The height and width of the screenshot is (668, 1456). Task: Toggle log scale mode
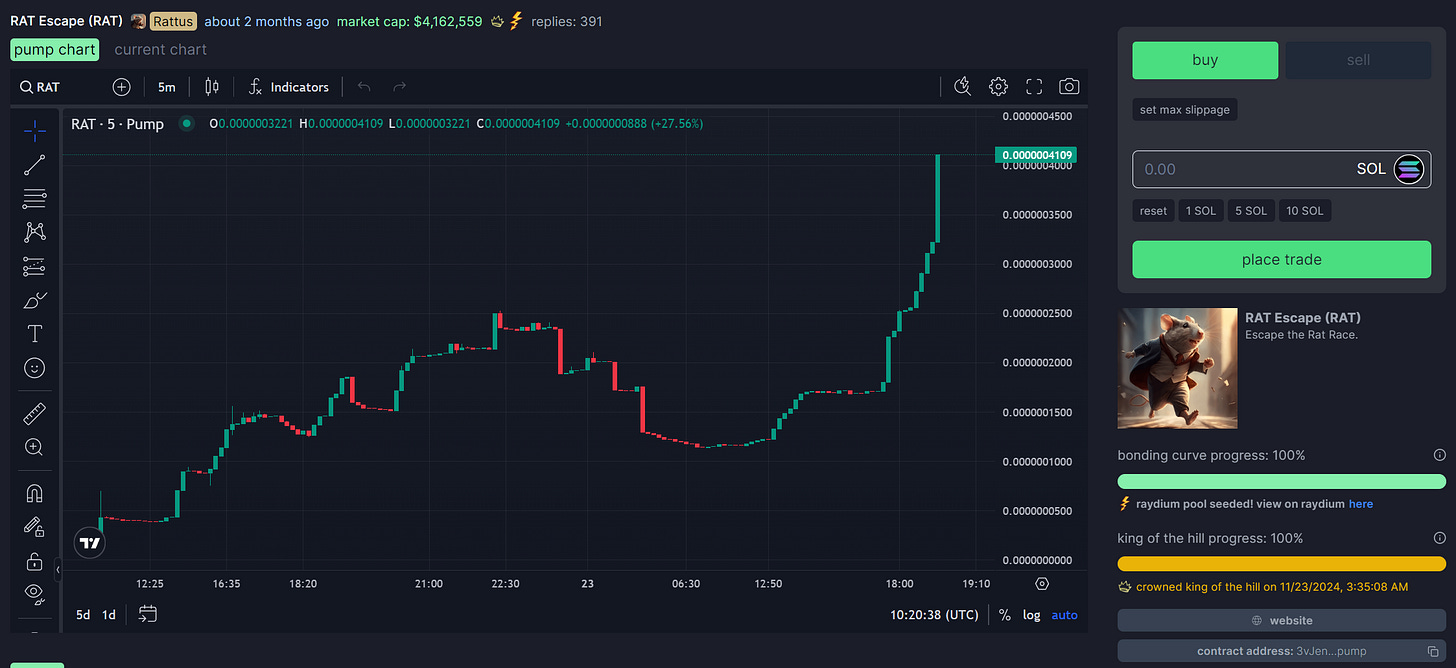(1031, 615)
